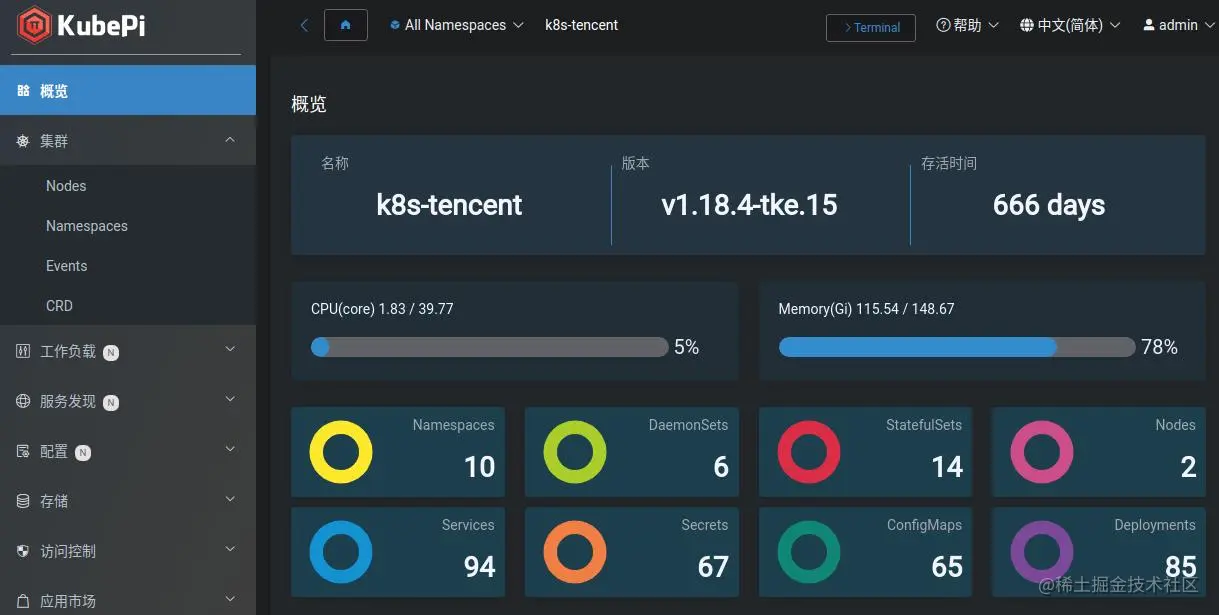Click the yellow Namespaces ring icon
This screenshot has height=615, width=1219.
(x=341, y=452)
